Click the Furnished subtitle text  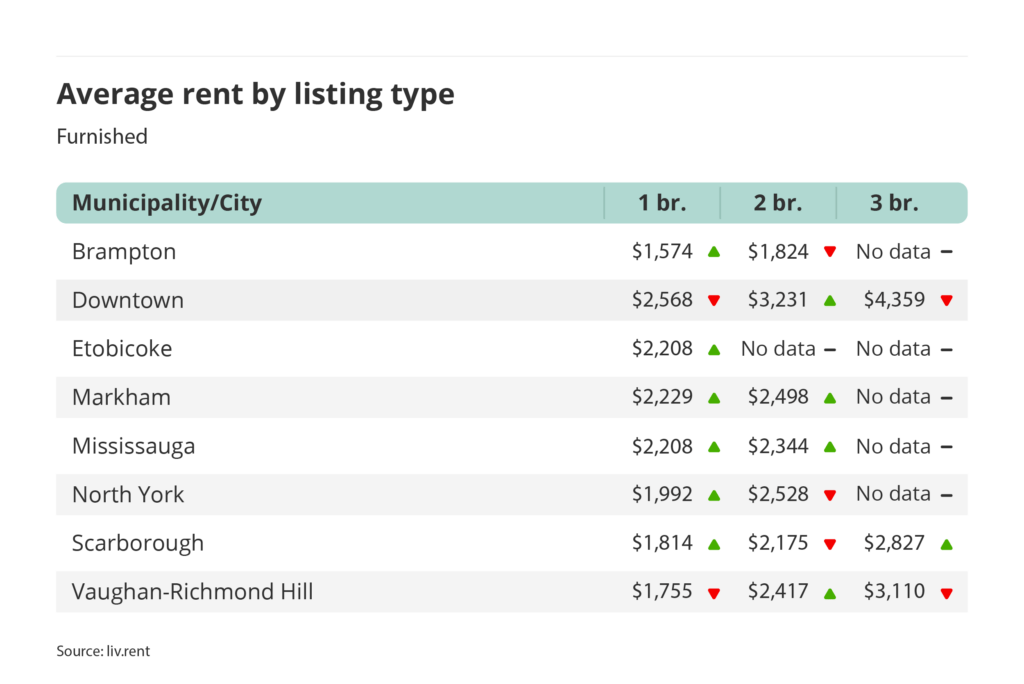pos(102,136)
